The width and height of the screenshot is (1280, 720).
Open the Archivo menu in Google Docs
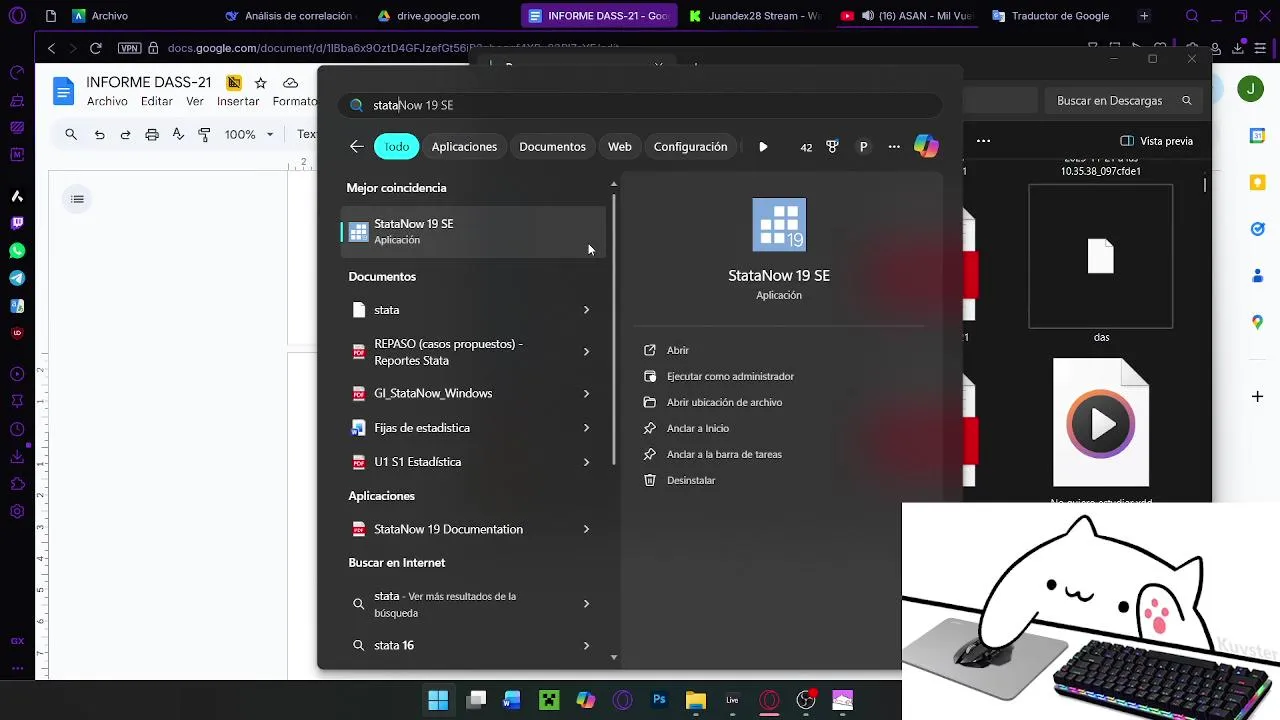[107, 102]
